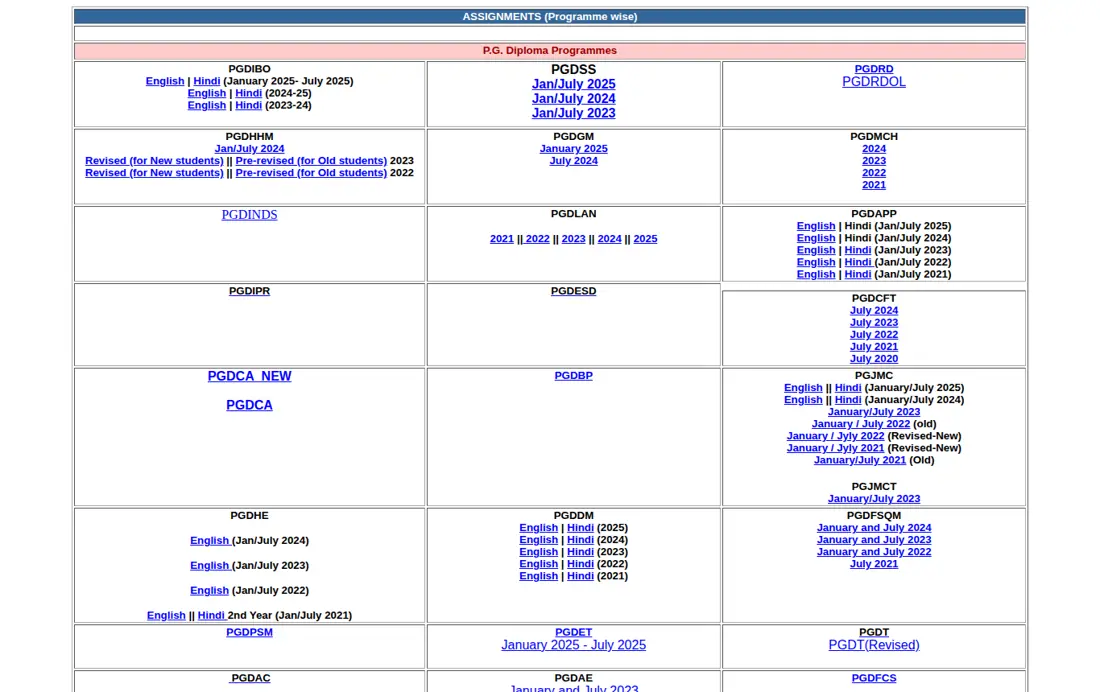
Task: Open PGDHE English link for Jan/July 2022
Action: 209,590
